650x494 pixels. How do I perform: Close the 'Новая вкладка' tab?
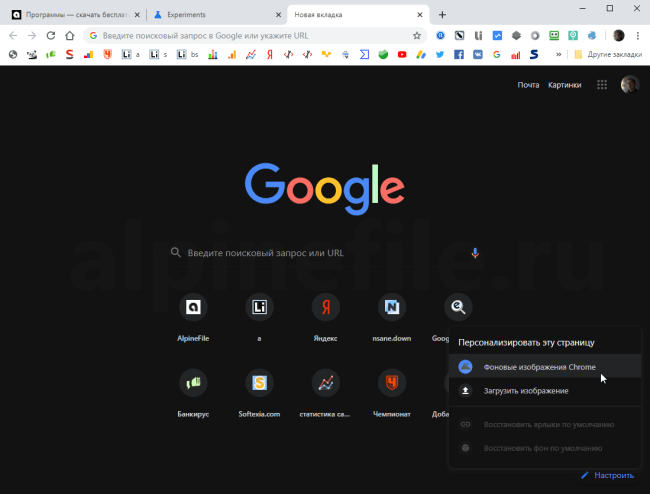click(x=420, y=15)
